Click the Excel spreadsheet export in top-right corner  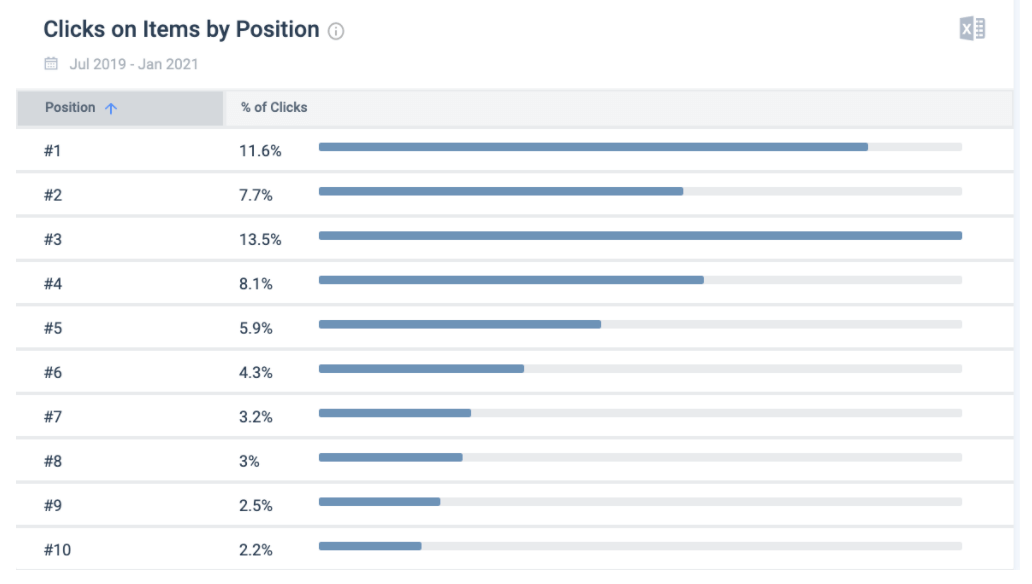(971, 27)
